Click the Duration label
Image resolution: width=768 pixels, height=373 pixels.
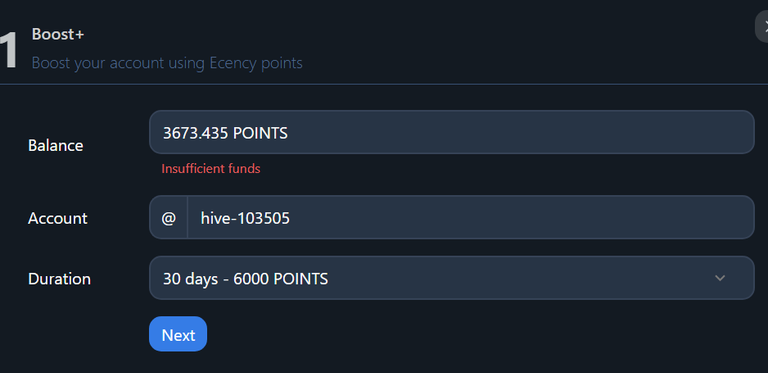click(59, 279)
